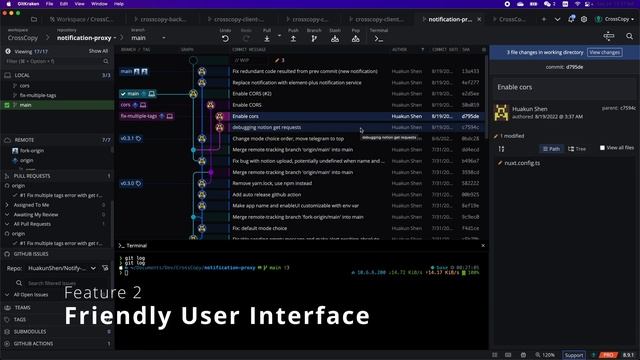Click the View changes button

click(x=604, y=52)
